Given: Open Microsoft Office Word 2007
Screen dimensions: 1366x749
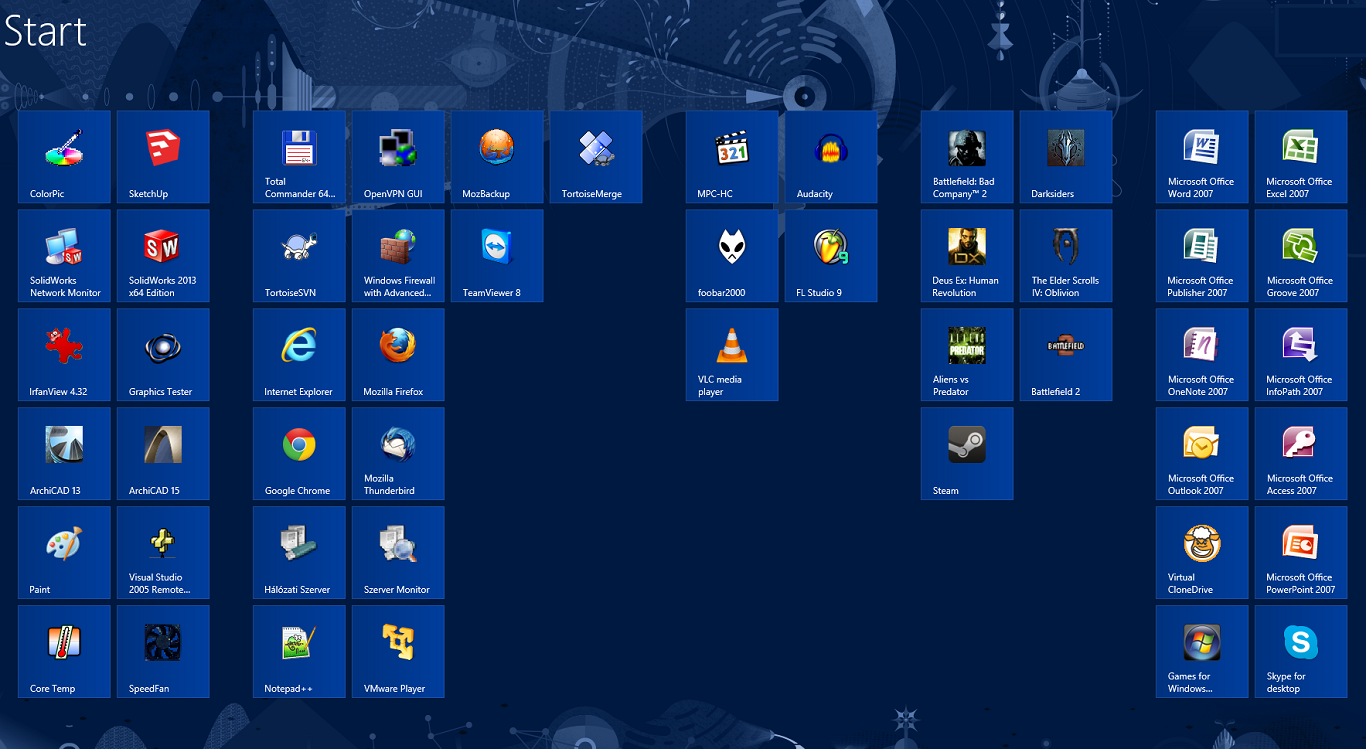Looking at the screenshot, I should click(1202, 157).
